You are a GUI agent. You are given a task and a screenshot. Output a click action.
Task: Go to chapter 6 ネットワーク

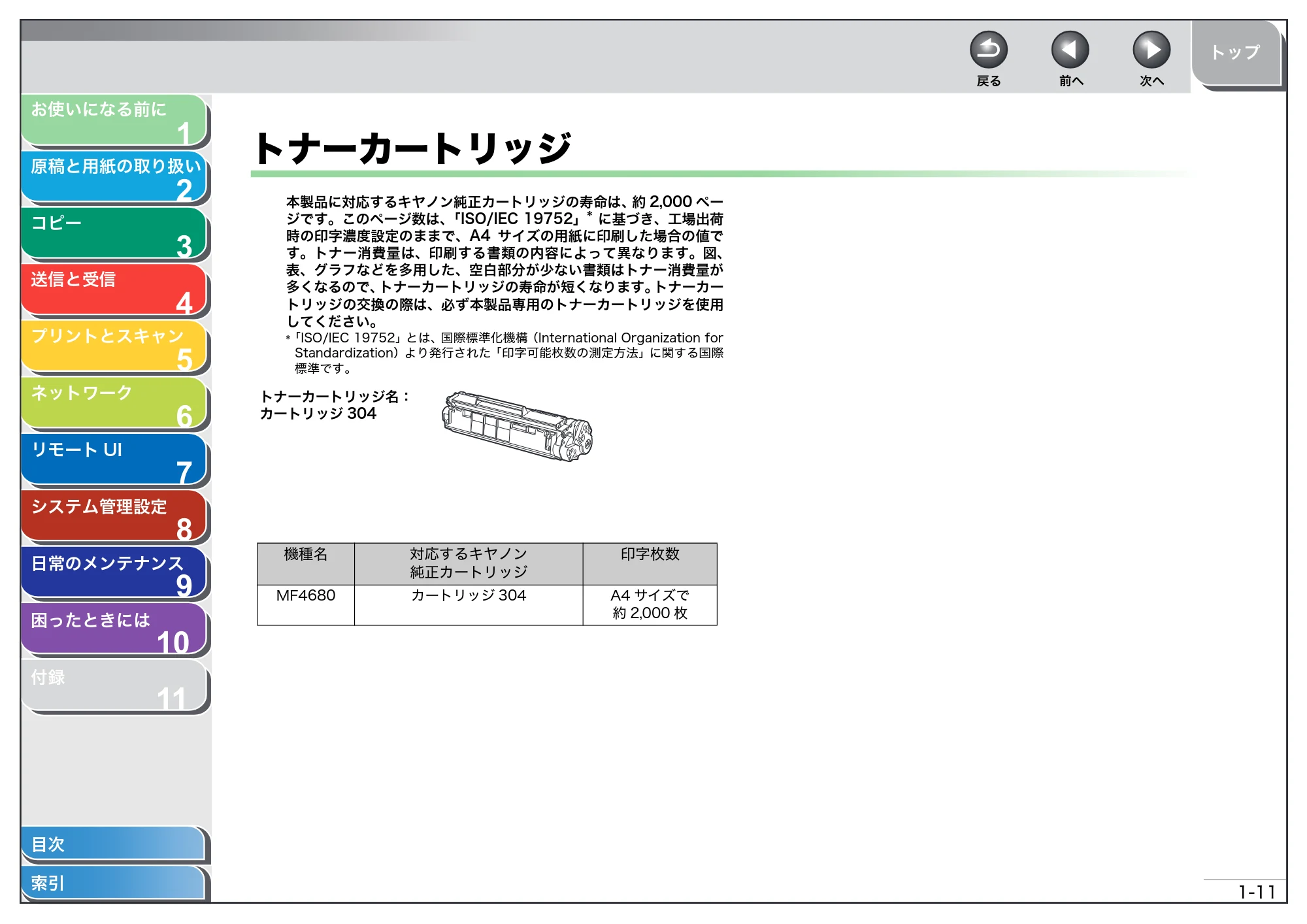114,403
